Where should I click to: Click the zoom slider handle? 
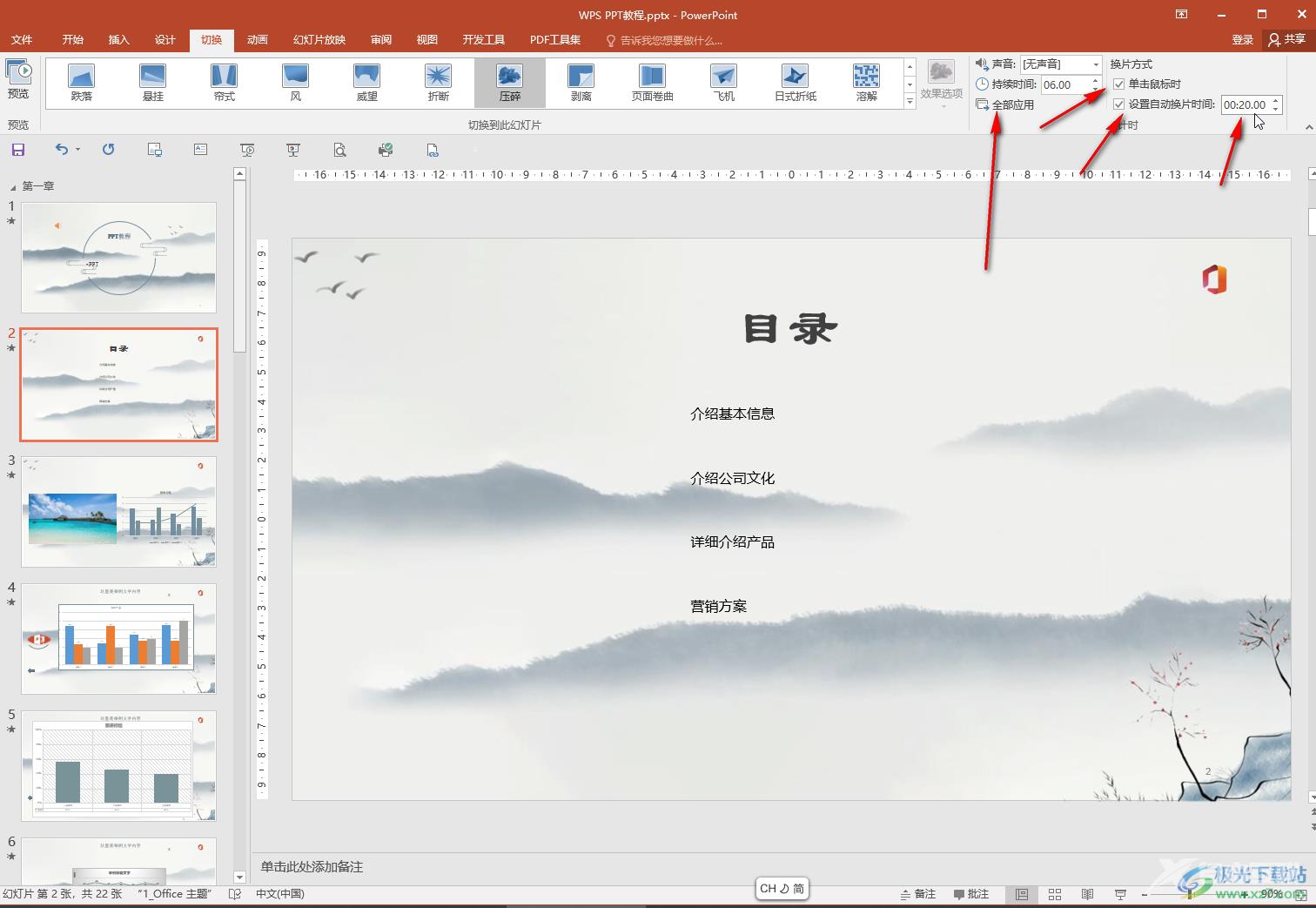click(x=1191, y=894)
